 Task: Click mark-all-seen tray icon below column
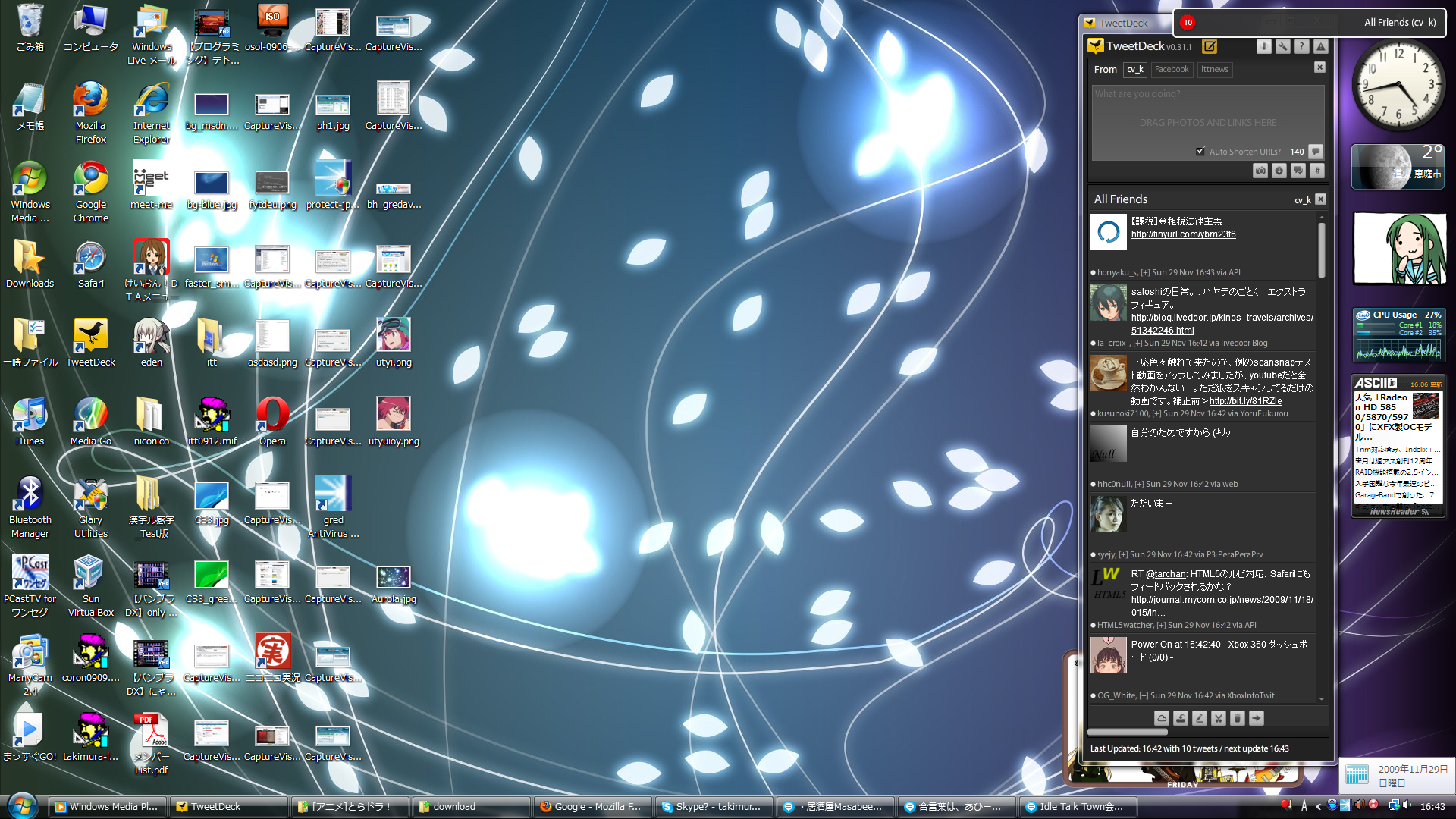[1181, 717]
